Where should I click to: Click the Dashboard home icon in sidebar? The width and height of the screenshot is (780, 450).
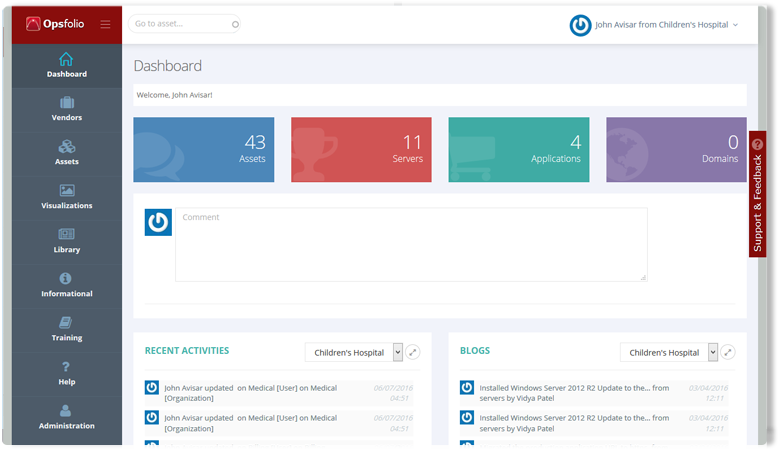66,59
